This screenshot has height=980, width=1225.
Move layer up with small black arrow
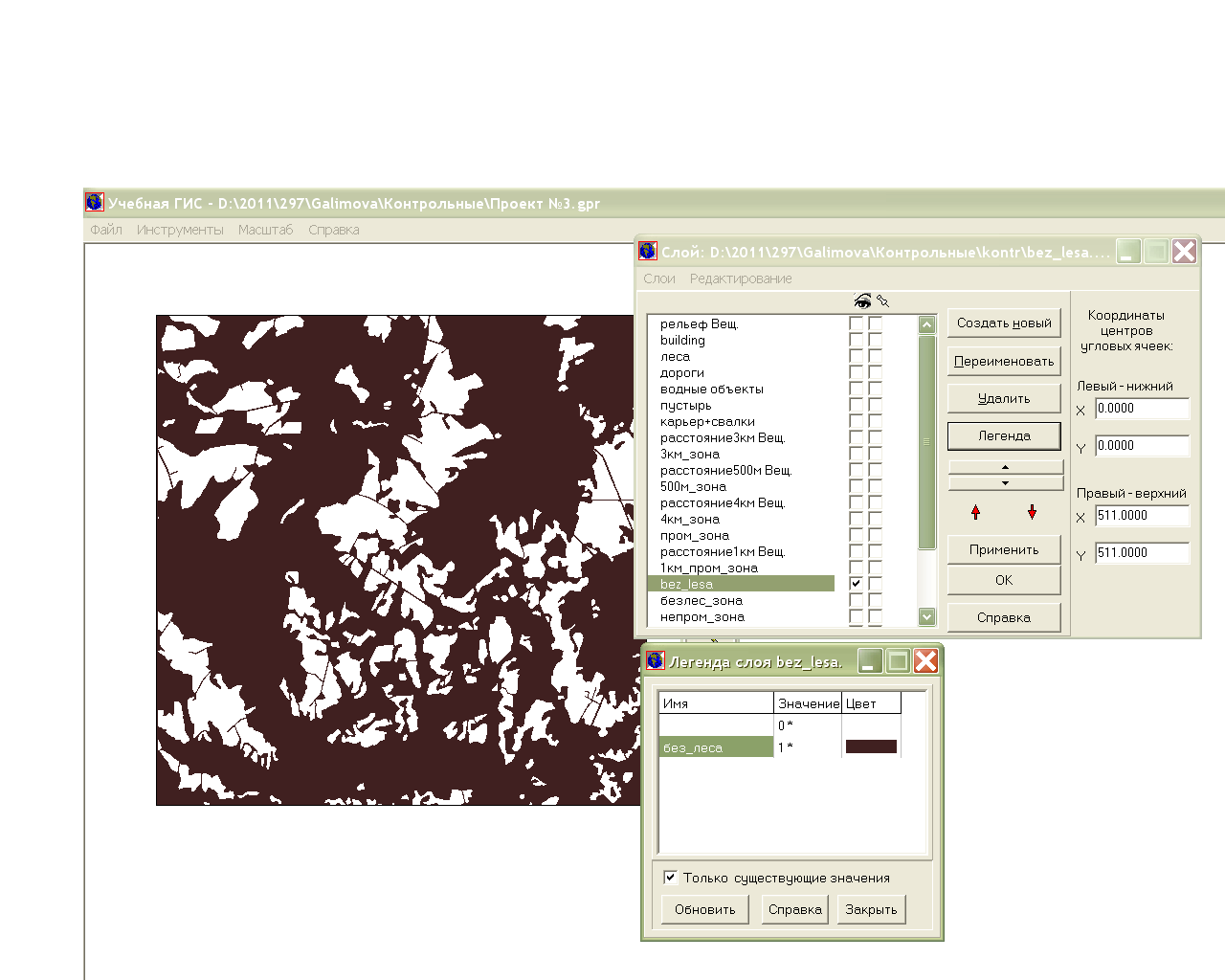pos(1005,467)
